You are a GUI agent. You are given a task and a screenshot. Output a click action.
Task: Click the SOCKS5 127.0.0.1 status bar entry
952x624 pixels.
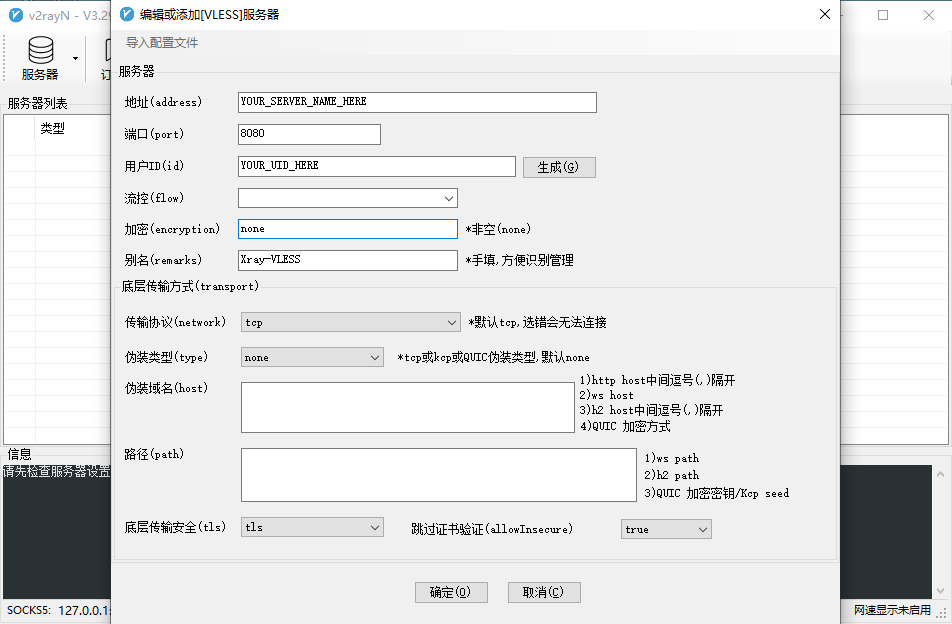[x=58, y=610]
